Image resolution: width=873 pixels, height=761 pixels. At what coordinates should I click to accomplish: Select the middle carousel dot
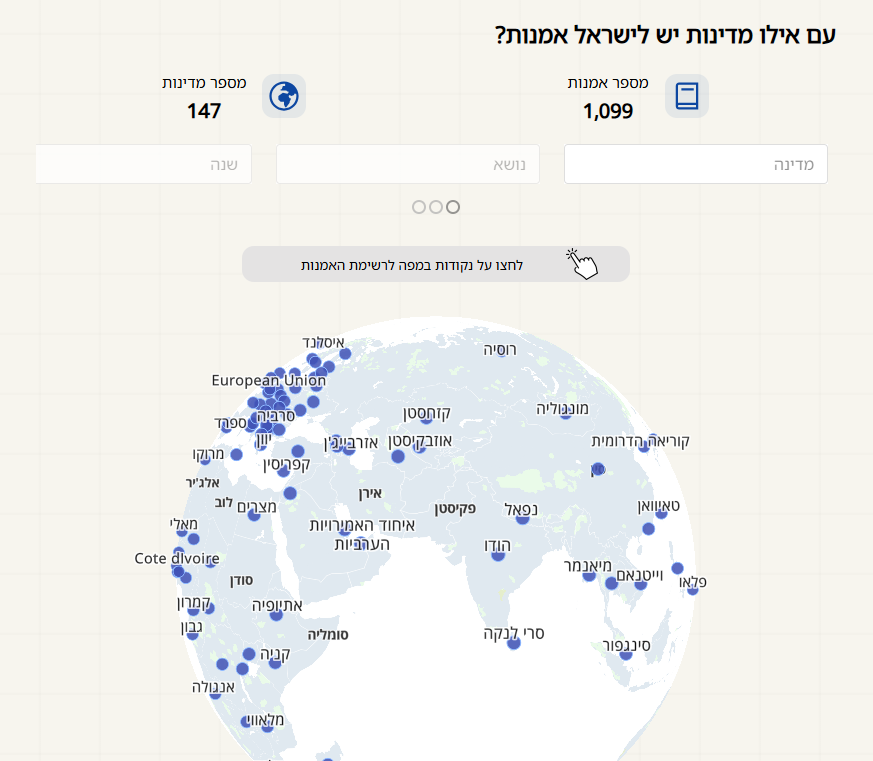point(436,207)
